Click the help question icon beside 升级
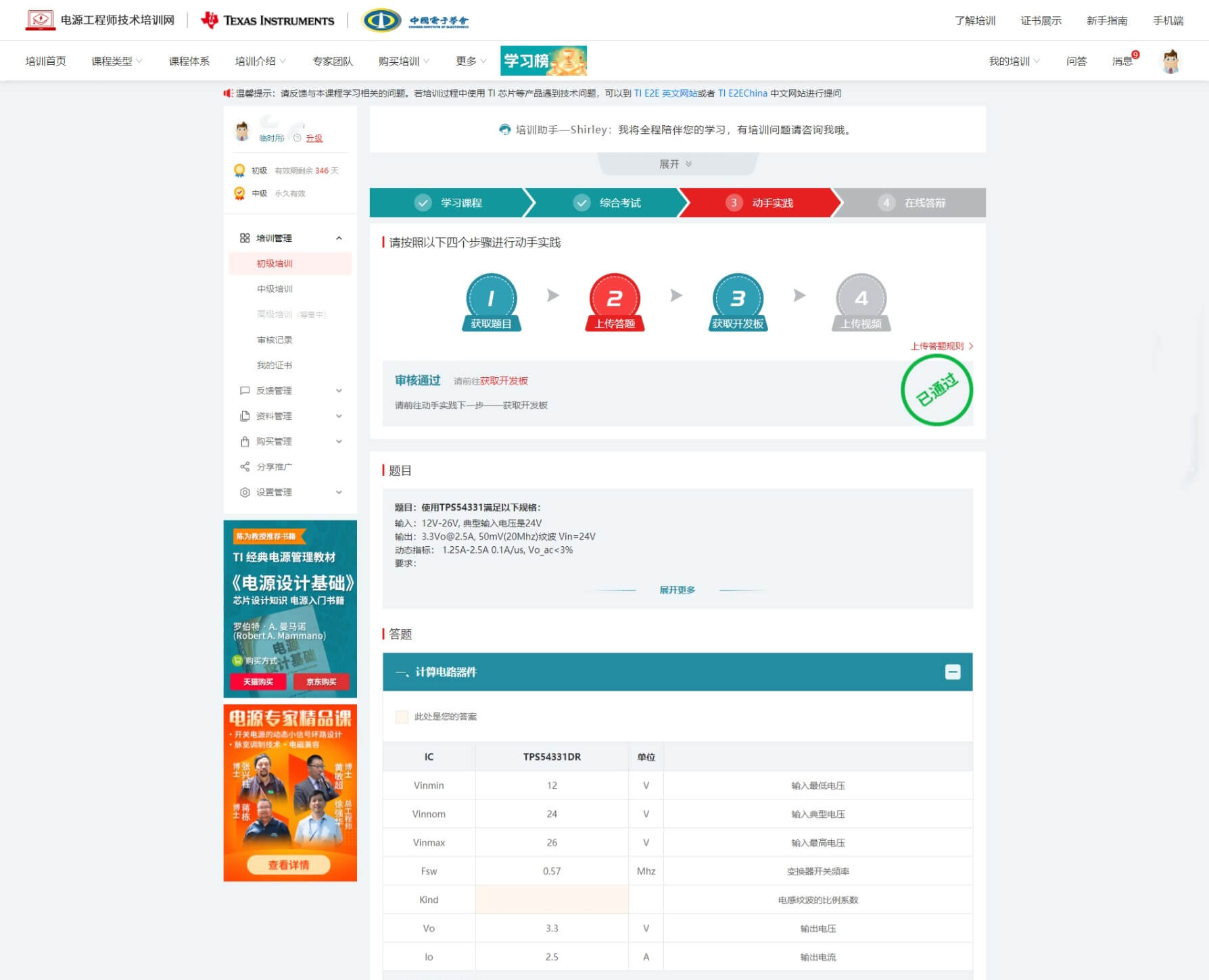The image size is (1209, 980). click(297, 138)
